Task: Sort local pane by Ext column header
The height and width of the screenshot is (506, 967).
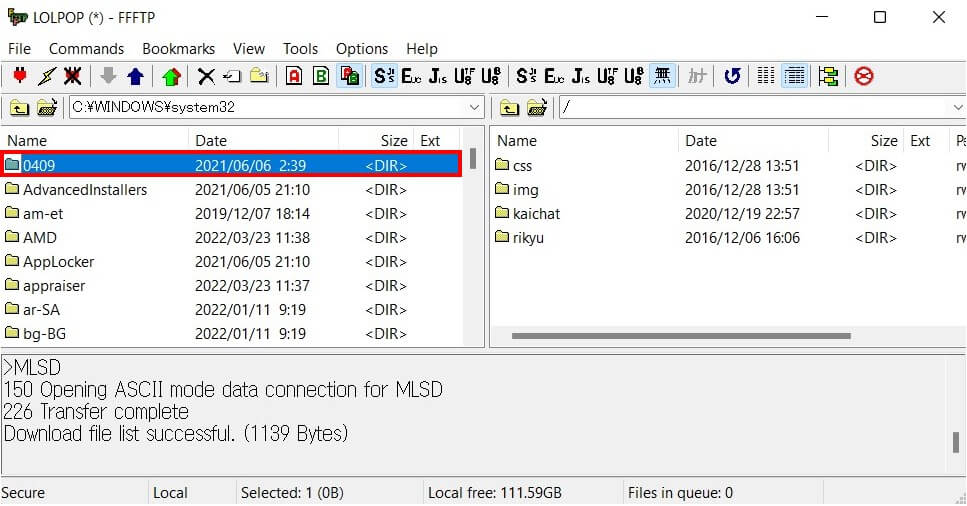Action: (x=436, y=141)
